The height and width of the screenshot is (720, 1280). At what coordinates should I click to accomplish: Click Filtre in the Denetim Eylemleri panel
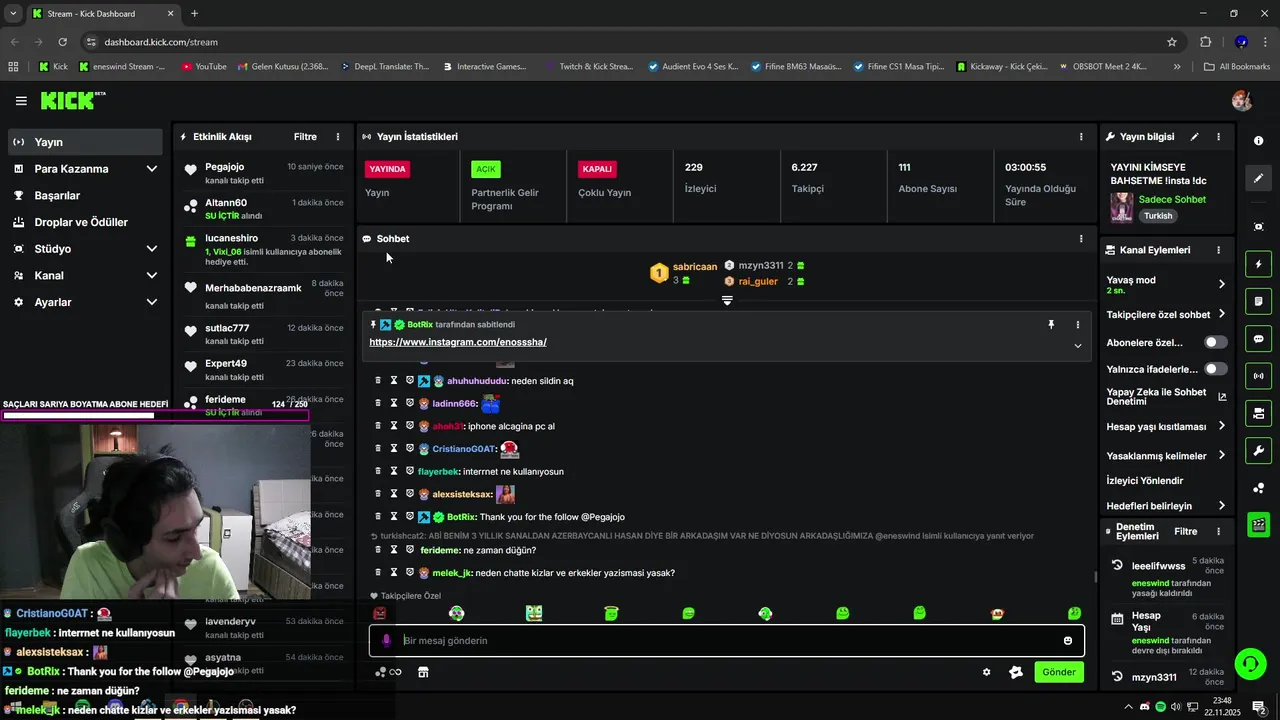point(1185,532)
